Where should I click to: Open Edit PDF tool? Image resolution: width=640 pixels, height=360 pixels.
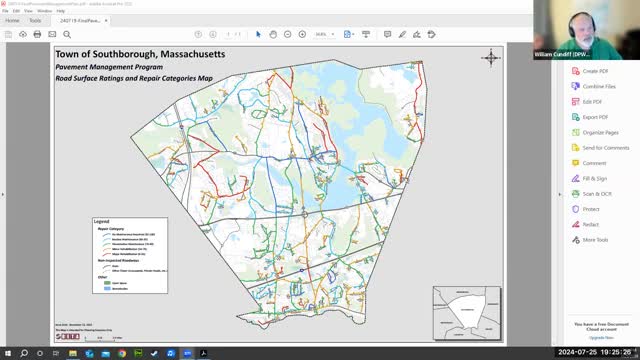587,102
